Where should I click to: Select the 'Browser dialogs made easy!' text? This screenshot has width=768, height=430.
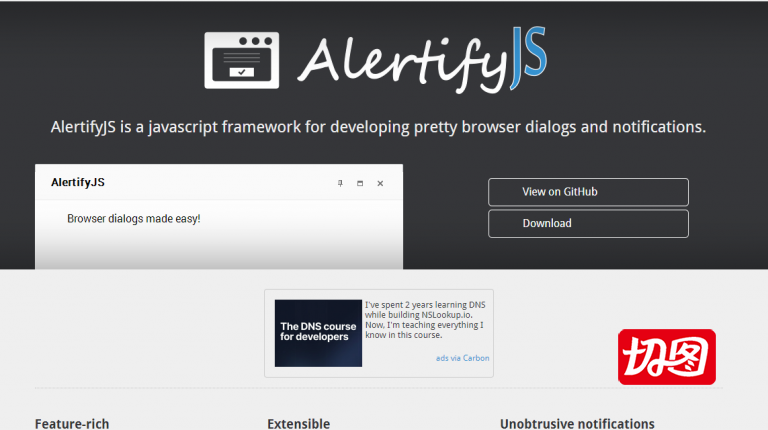[134, 219]
